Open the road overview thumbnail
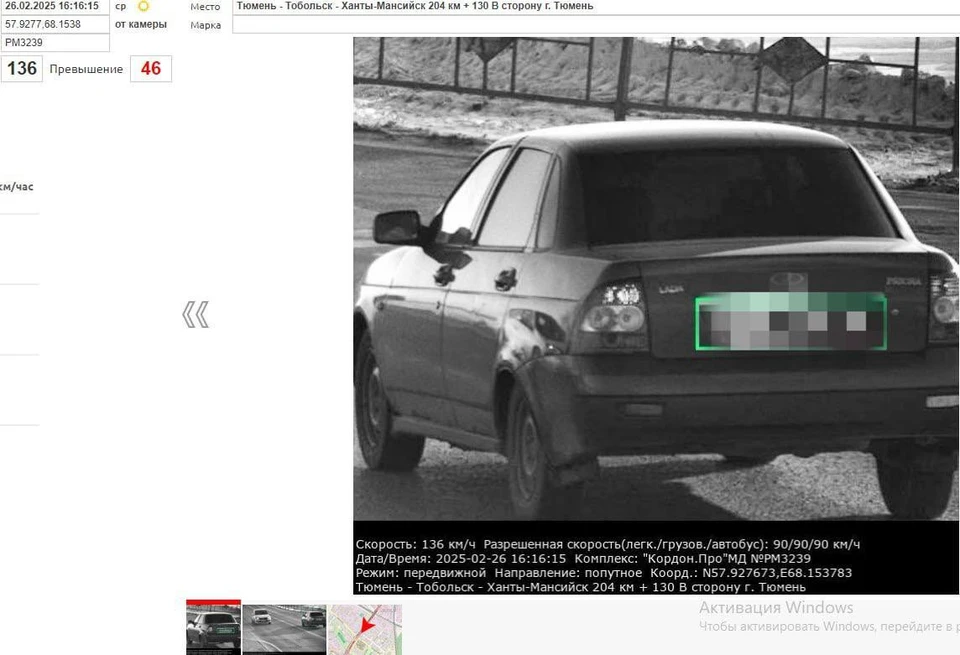 [284, 629]
